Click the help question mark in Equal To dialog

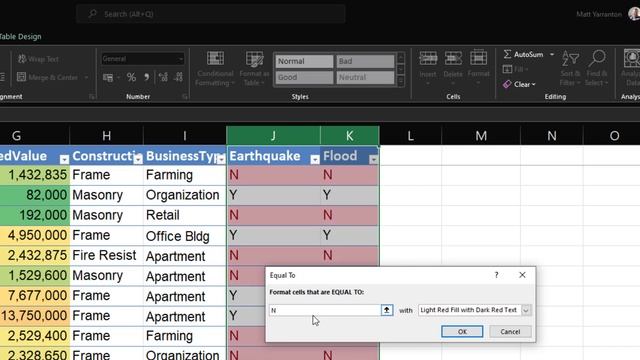tap(496, 275)
